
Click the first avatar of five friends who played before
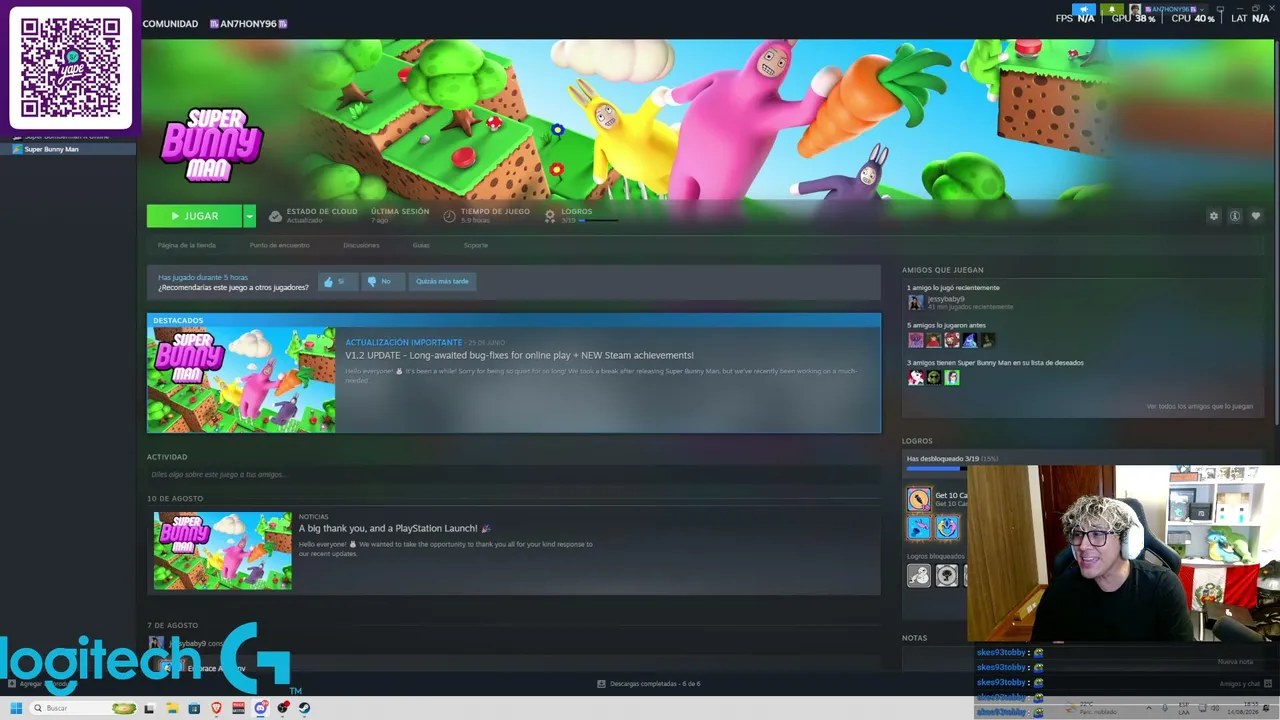(915, 340)
